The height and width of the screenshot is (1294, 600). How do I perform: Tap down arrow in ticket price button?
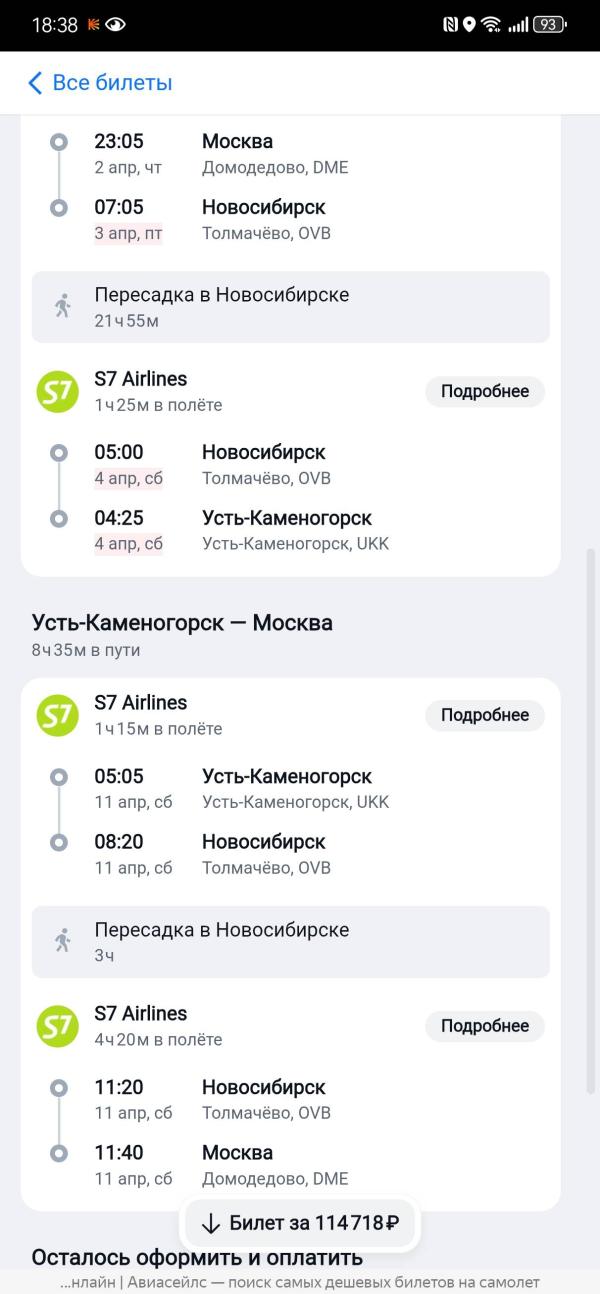(x=211, y=1223)
